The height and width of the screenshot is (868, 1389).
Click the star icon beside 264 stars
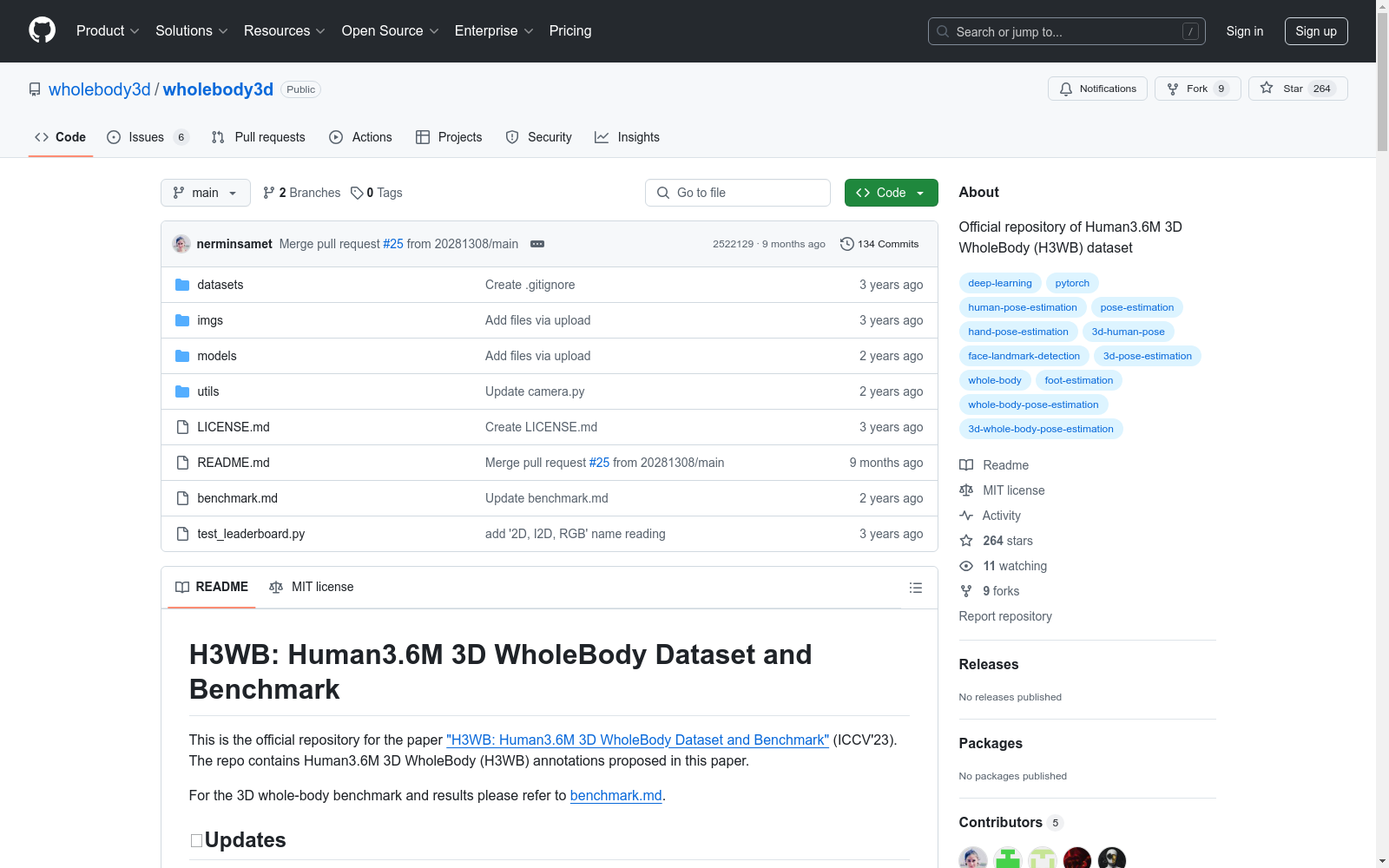click(966, 541)
